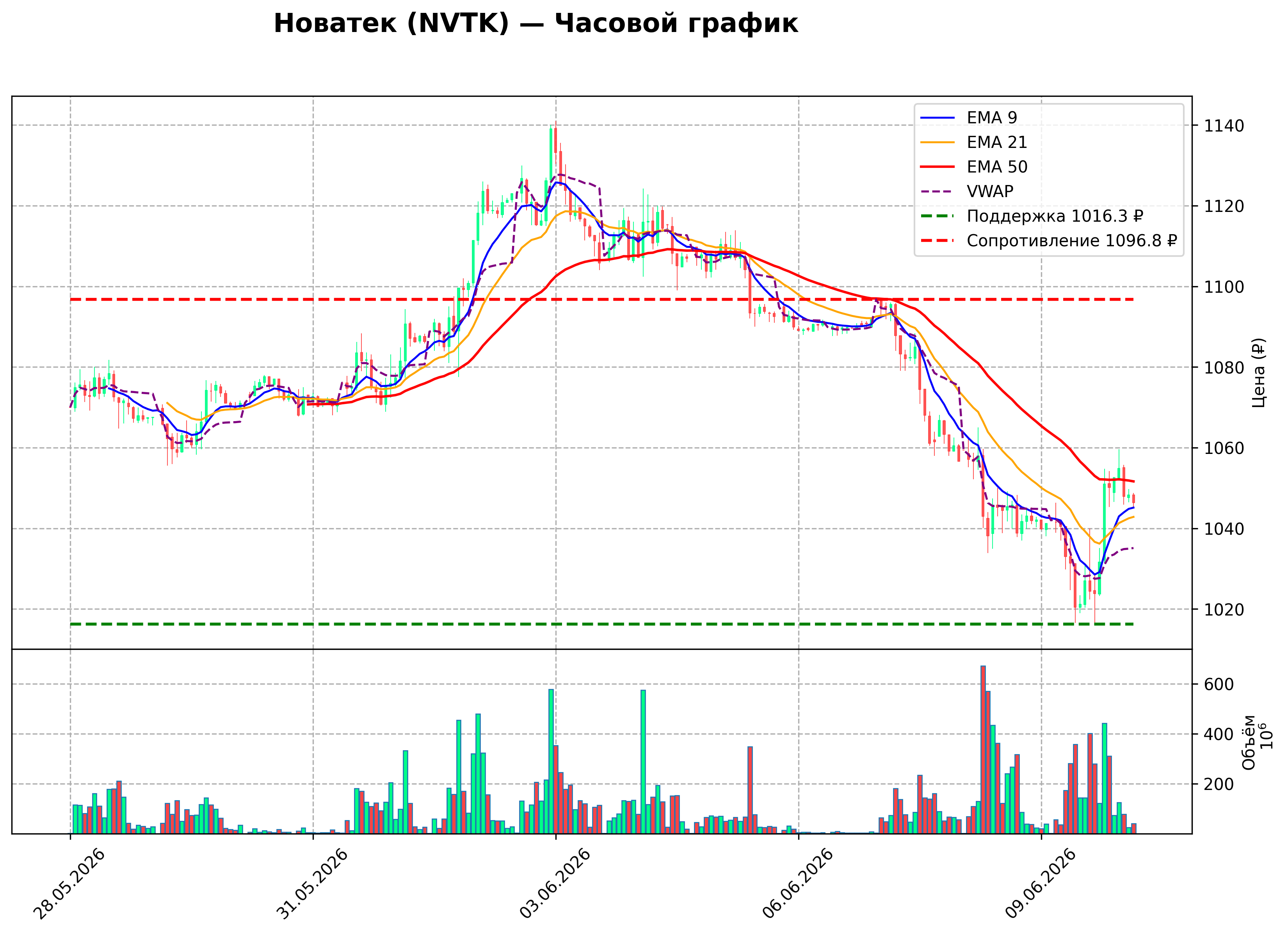Click the tallest red volume bar
The width and height of the screenshot is (1288, 934).
[983, 749]
